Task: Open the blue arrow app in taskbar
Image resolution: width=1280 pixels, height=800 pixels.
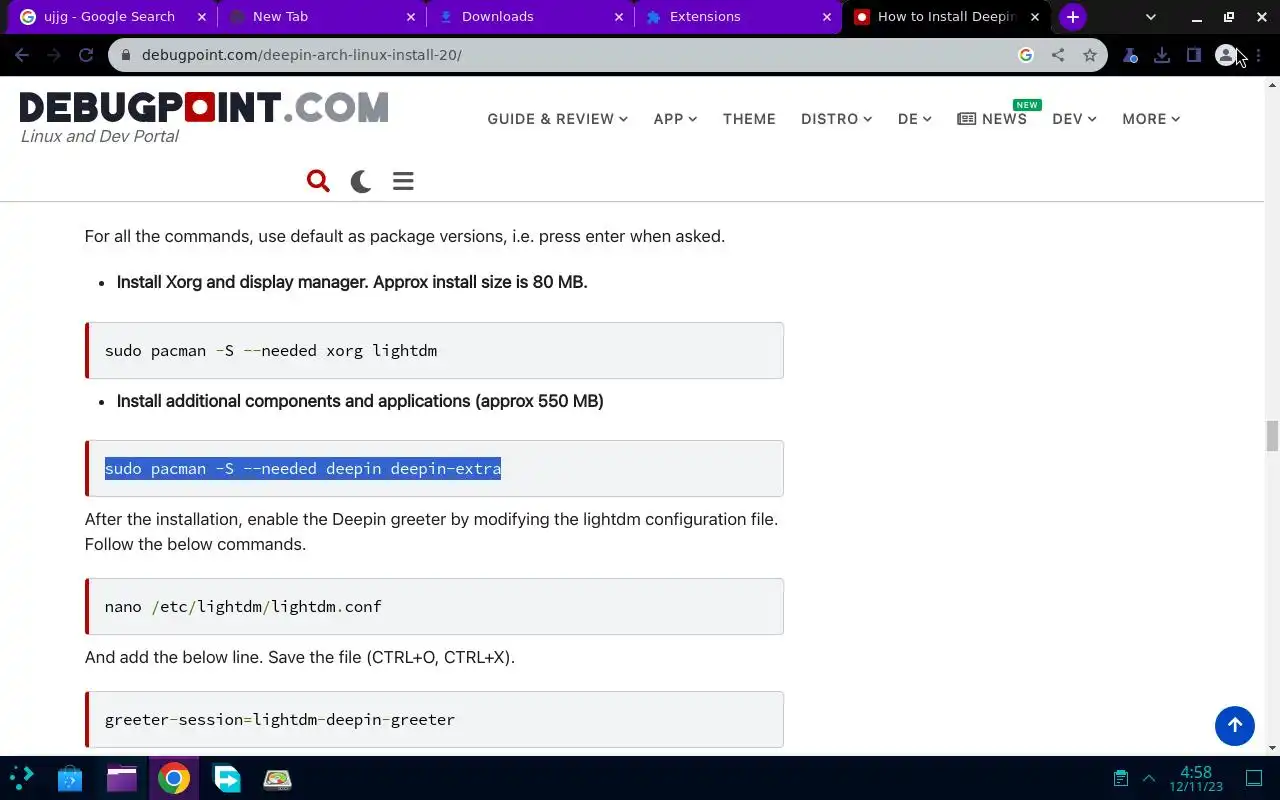Action: pos(227,778)
